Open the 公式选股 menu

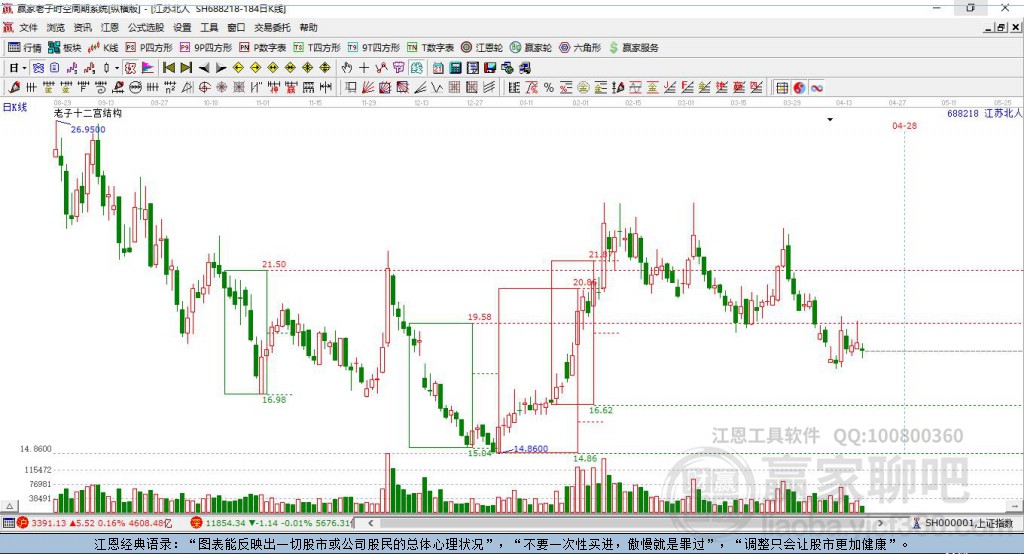146,27
